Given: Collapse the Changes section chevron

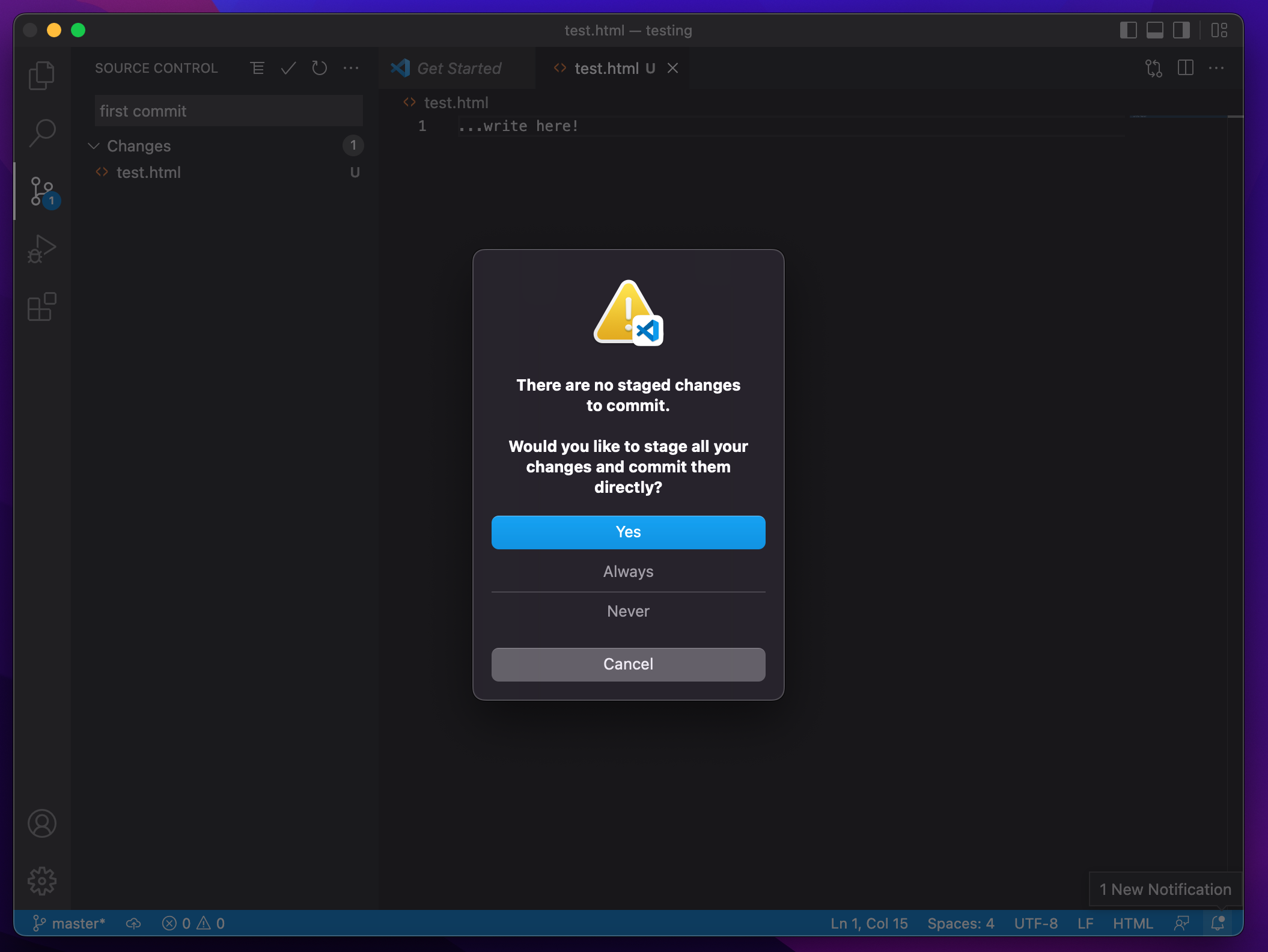Looking at the screenshot, I should (94, 146).
